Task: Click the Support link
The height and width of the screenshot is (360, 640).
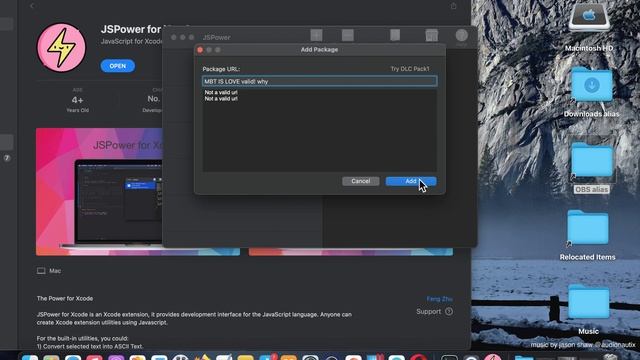Action: [x=429, y=311]
